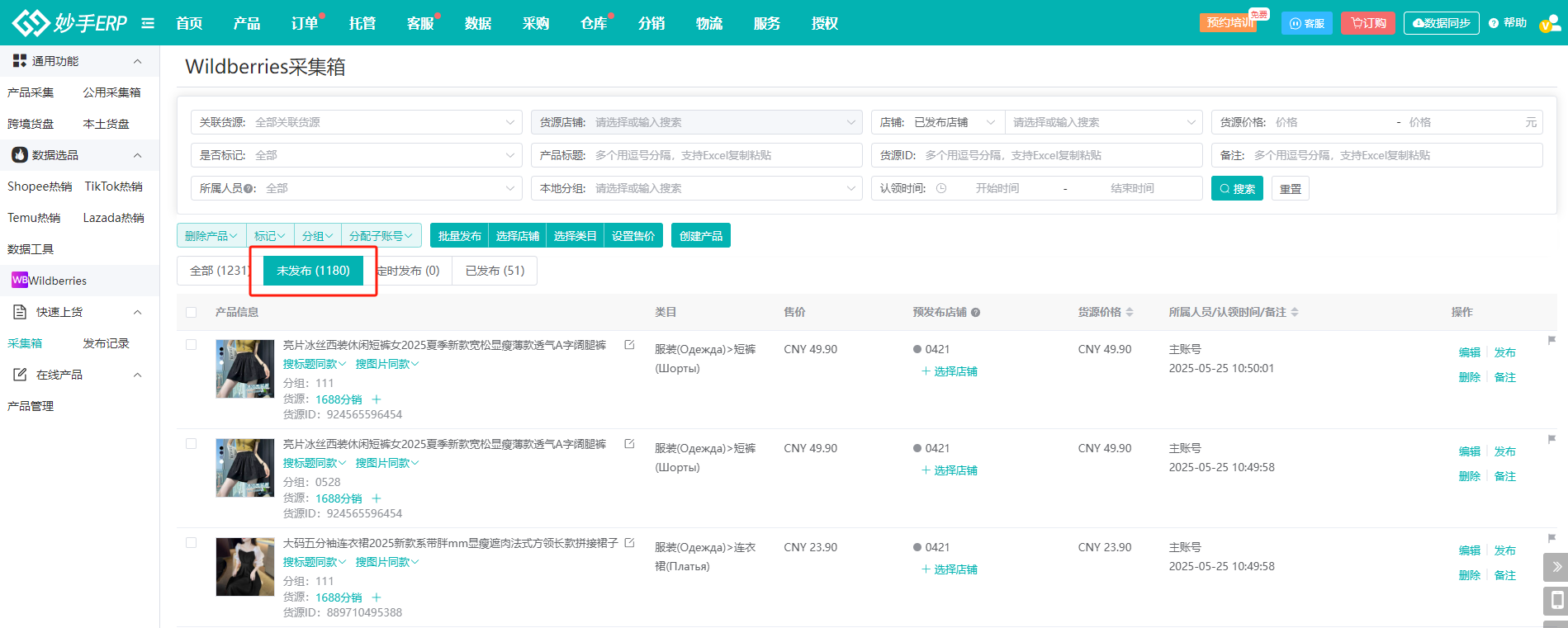Click 设置售价 button
This screenshot has width=1568, height=628.
pyautogui.click(x=633, y=236)
